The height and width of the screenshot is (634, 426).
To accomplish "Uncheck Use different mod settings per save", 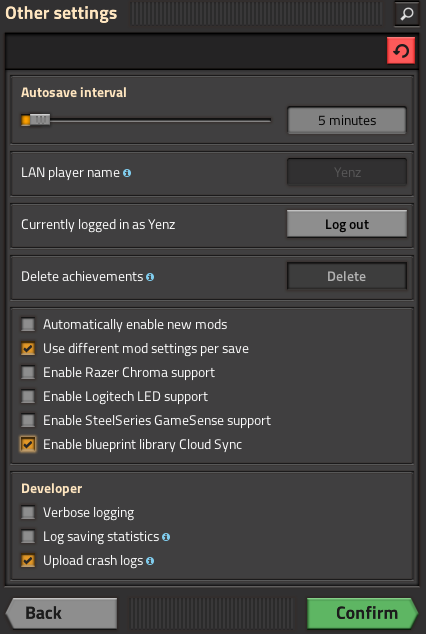I will tap(28, 348).
